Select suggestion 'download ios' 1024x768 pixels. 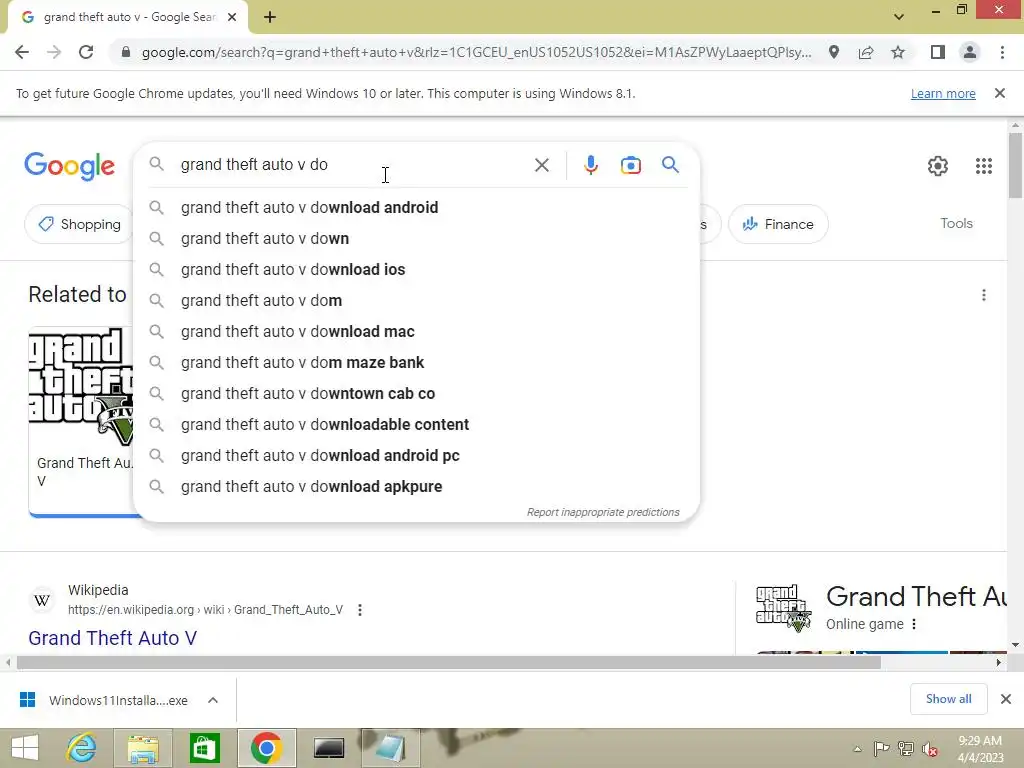[x=416, y=270]
